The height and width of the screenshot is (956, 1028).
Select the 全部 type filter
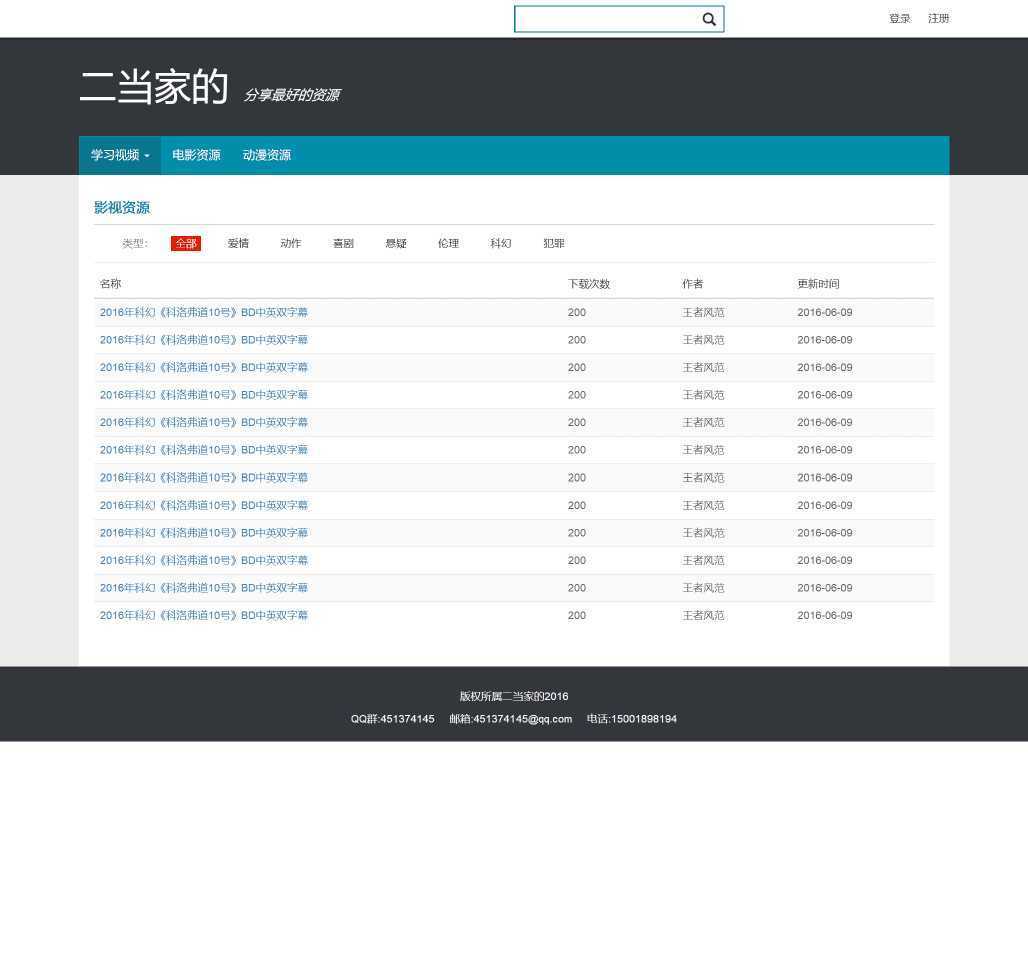pos(186,243)
